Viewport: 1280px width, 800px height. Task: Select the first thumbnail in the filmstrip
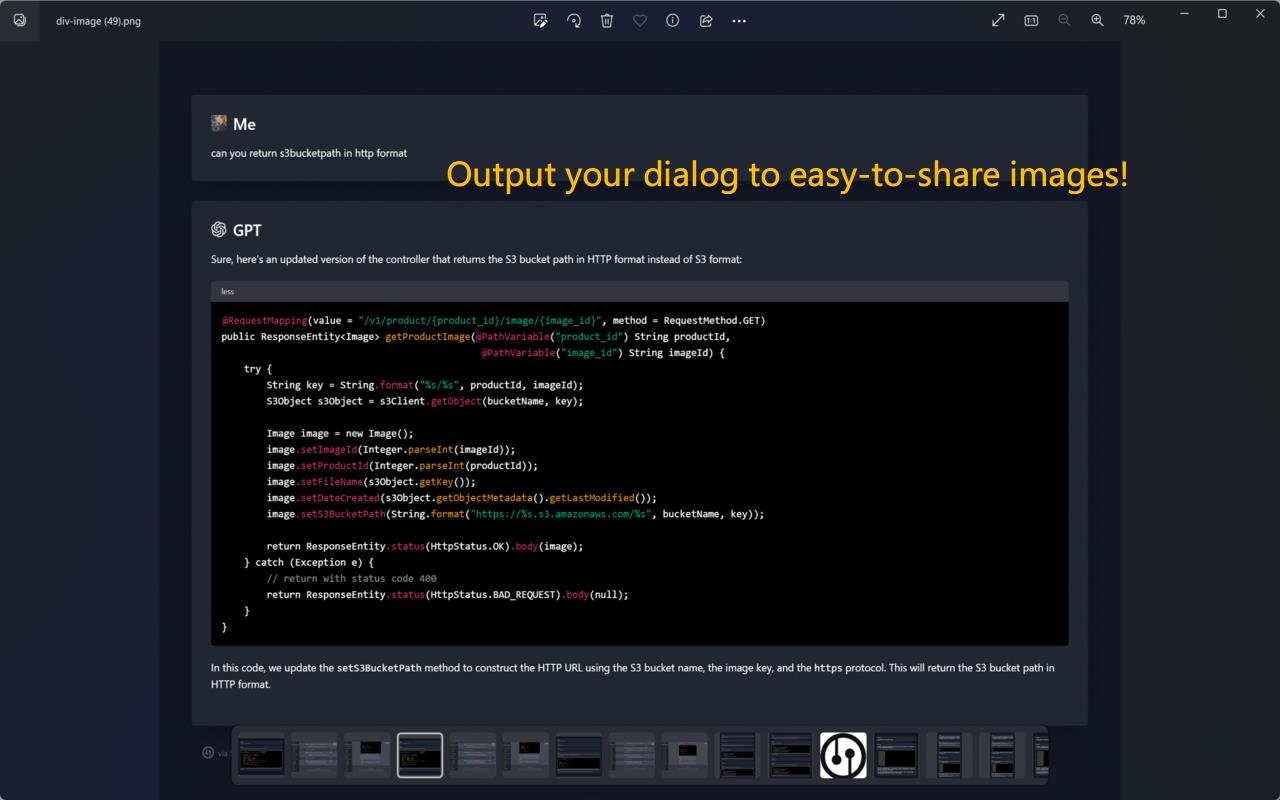click(x=263, y=755)
